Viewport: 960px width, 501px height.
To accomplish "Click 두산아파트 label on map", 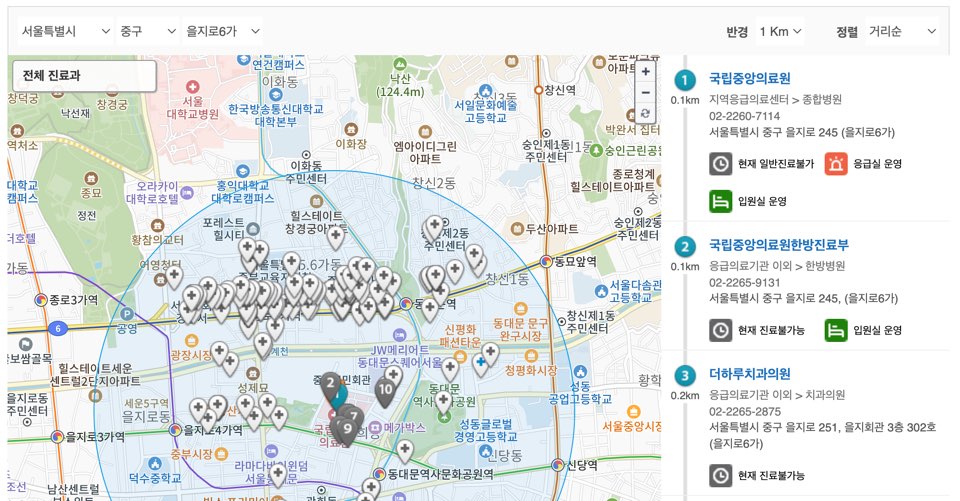I will [552, 229].
